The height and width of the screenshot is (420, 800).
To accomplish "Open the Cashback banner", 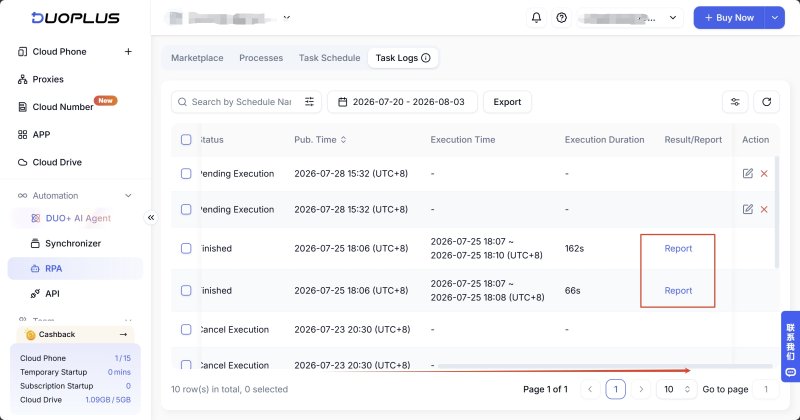I will (76, 334).
